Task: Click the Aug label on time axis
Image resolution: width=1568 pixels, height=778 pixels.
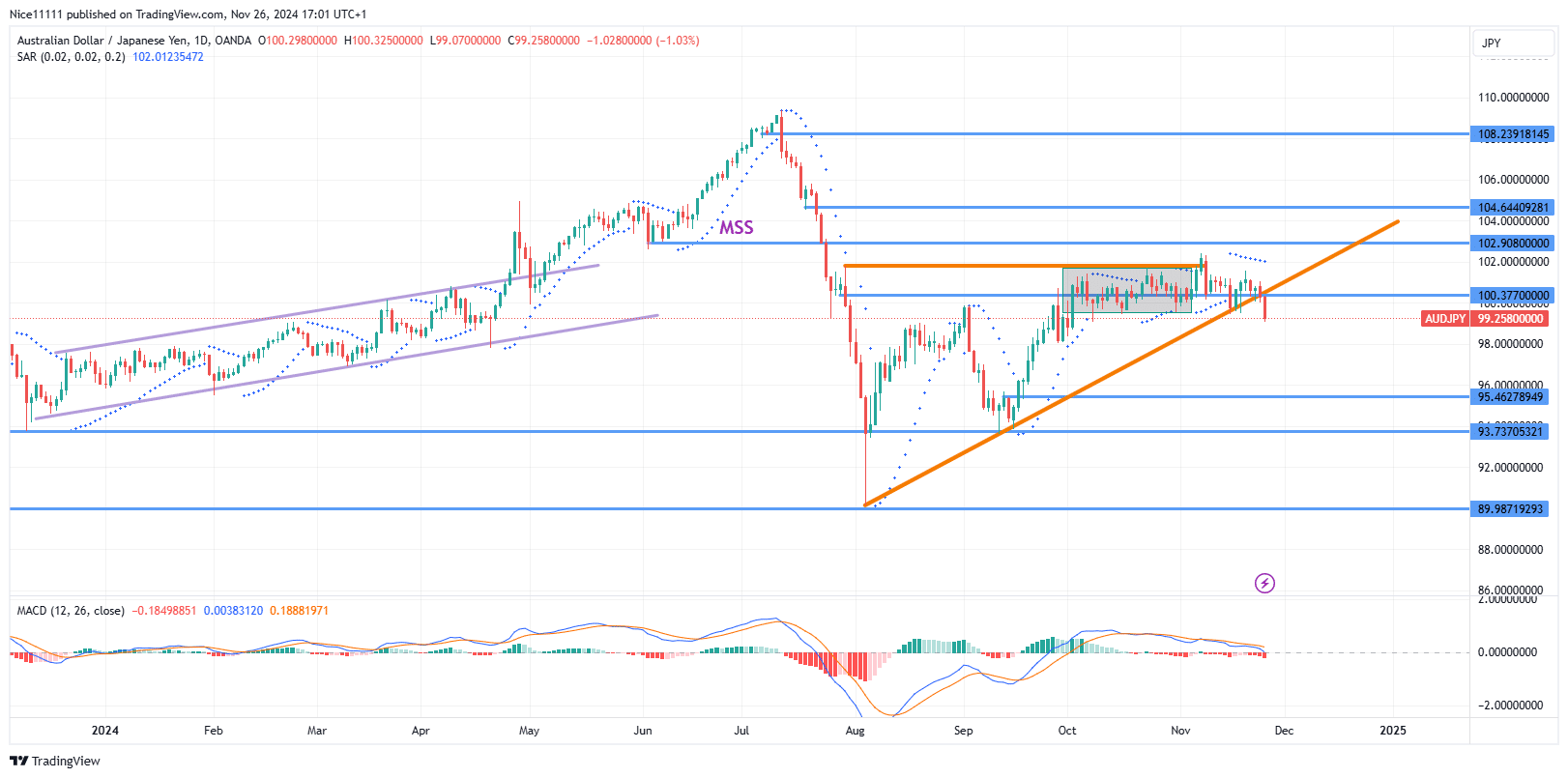Action: (x=855, y=731)
